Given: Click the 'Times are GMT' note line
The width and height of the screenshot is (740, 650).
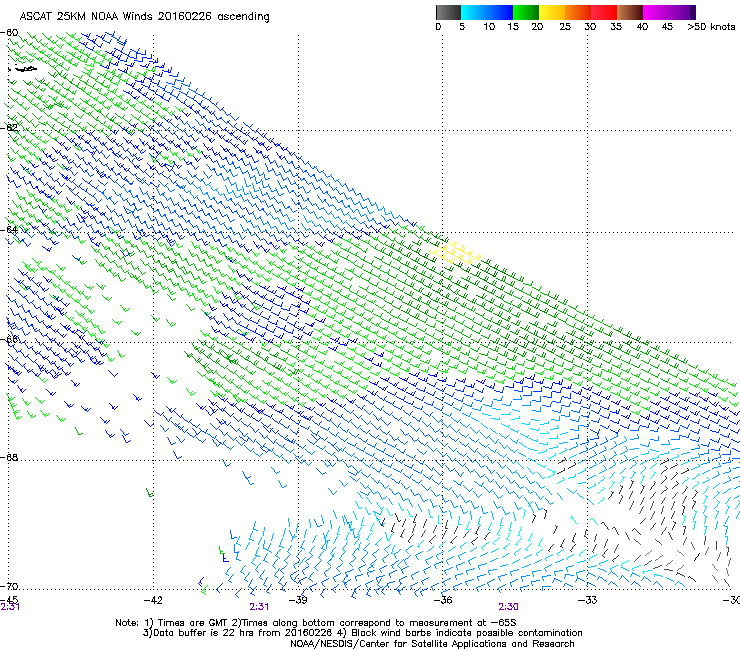Looking at the screenshot, I should coord(316,623).
